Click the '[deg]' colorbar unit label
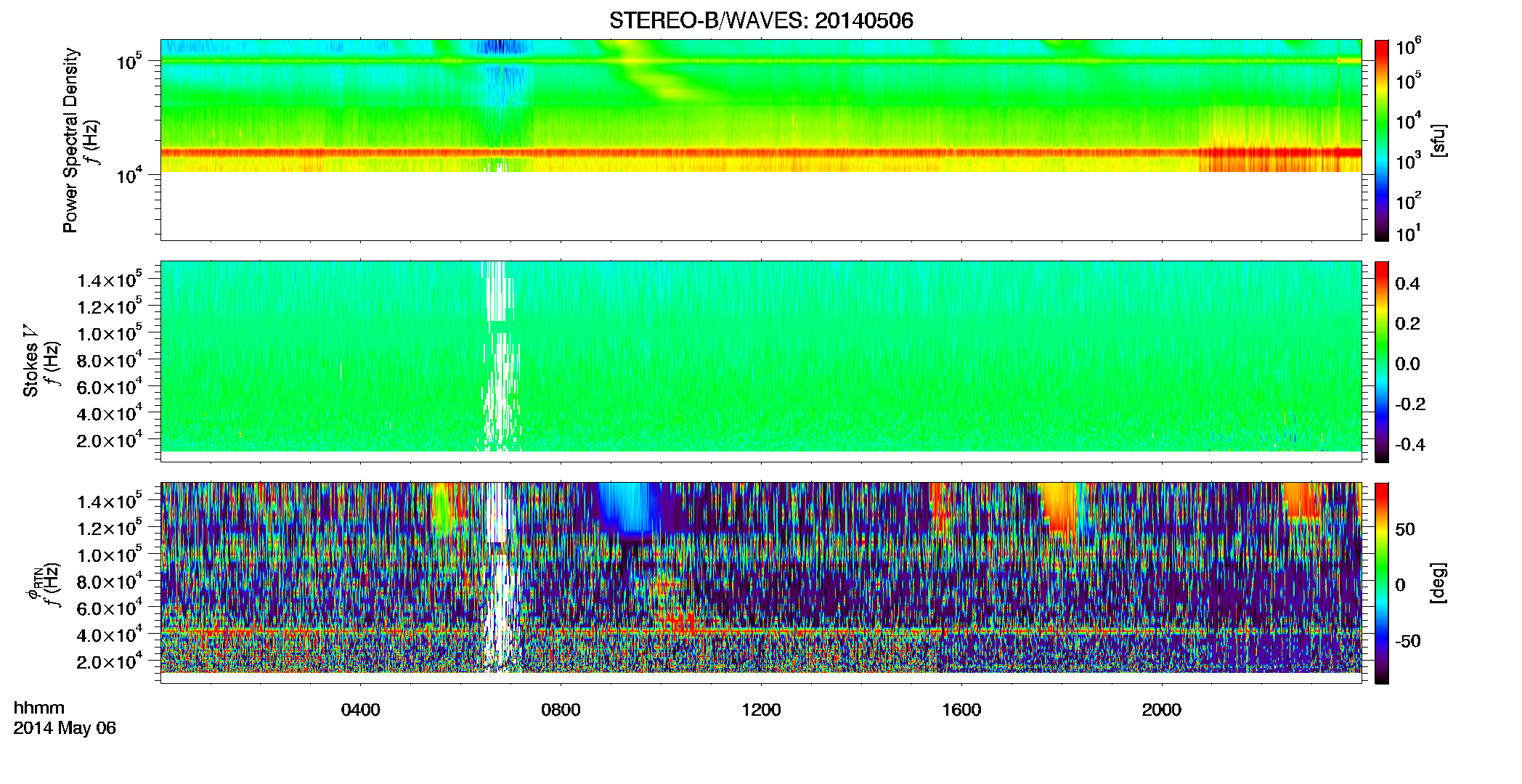 [1438, 582]
